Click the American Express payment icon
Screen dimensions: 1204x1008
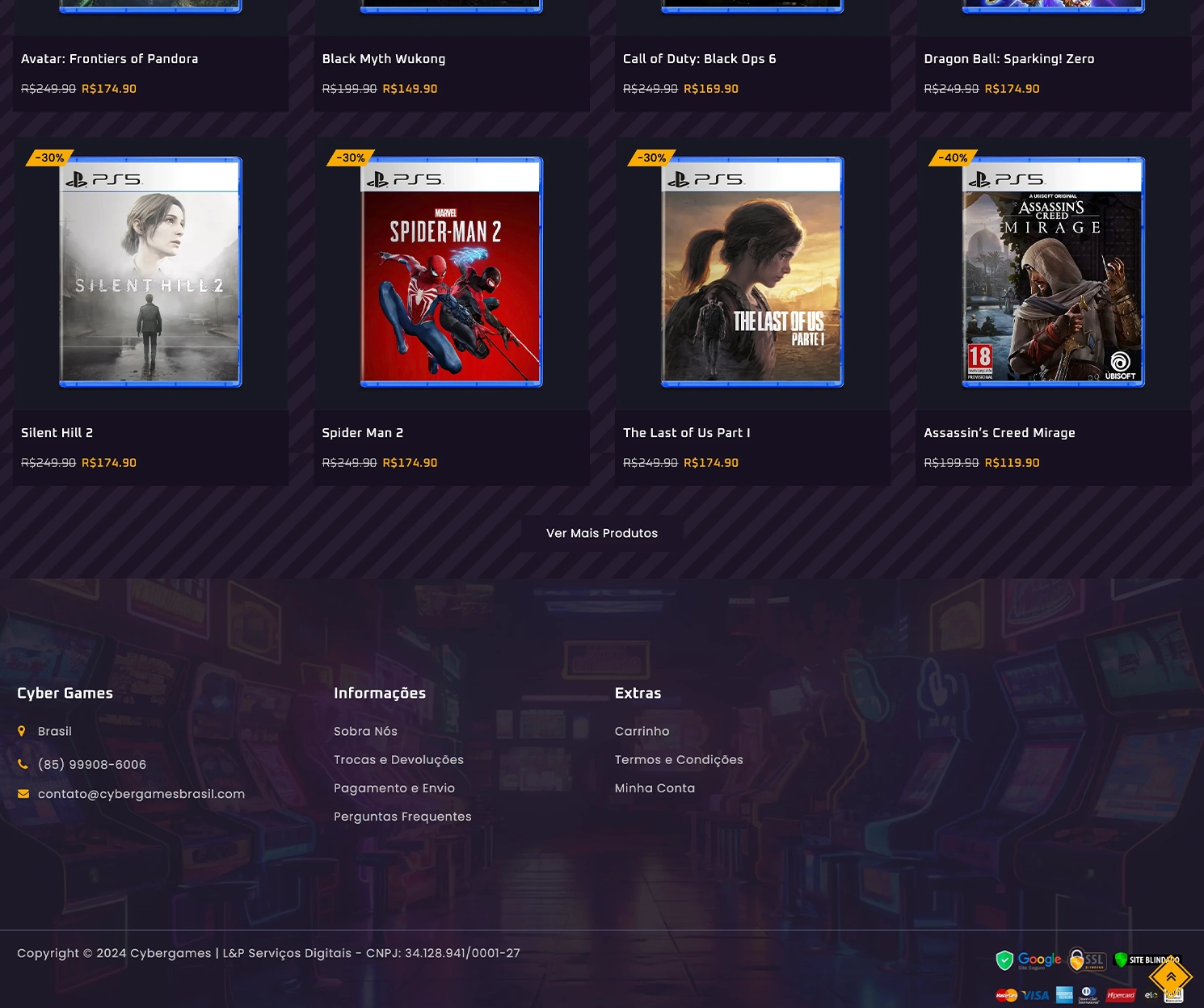pyautogui.click(x=1064, y=995)
